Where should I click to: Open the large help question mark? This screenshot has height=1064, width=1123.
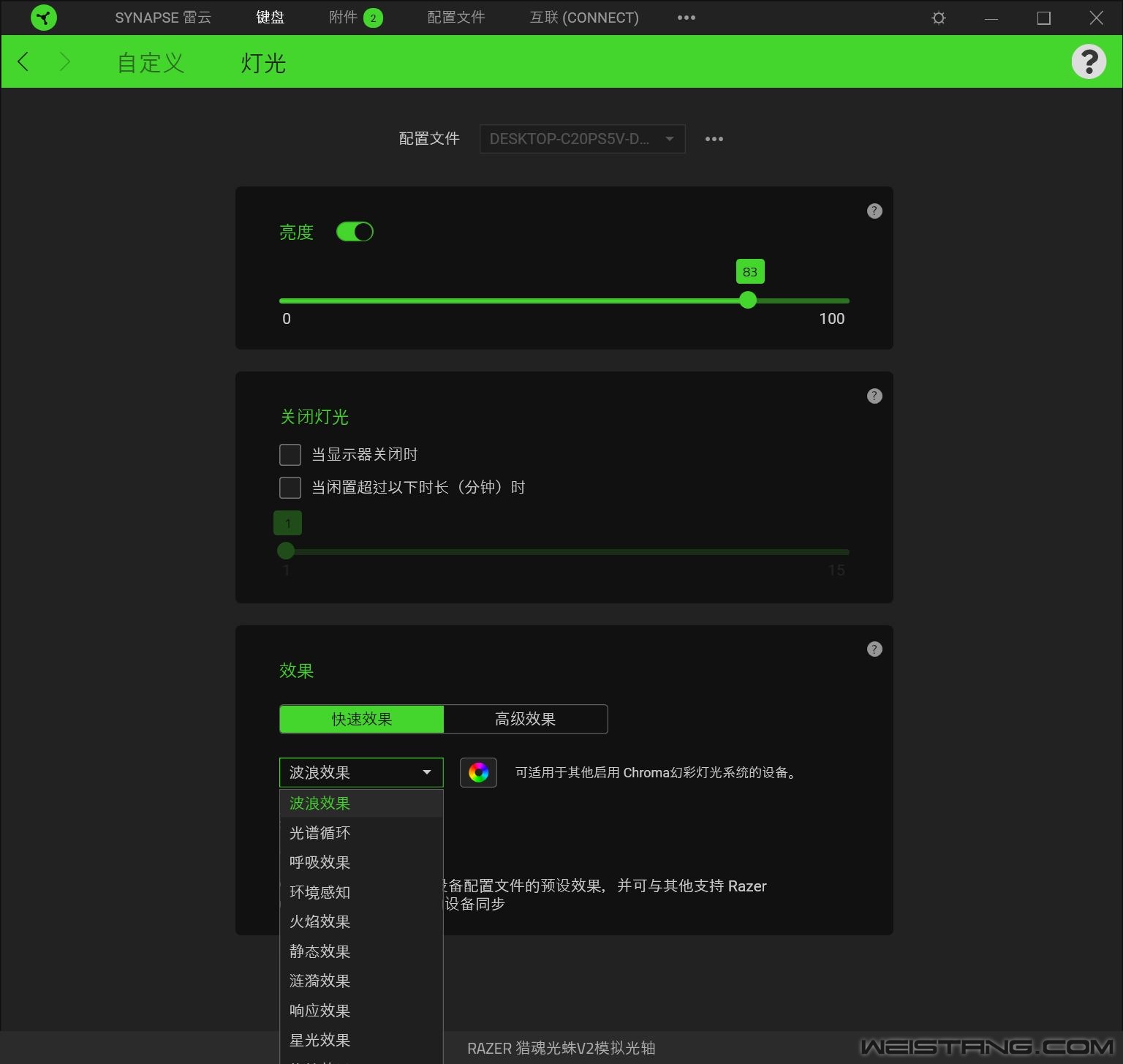click(1089, 61)
